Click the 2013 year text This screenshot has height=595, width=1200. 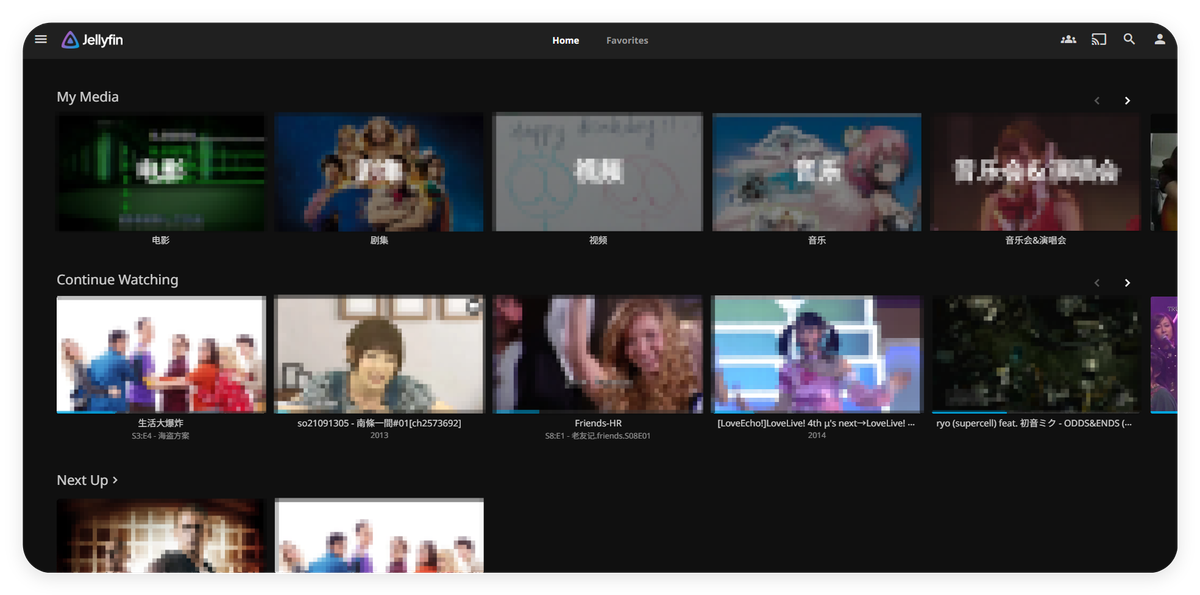pos(379,436)
